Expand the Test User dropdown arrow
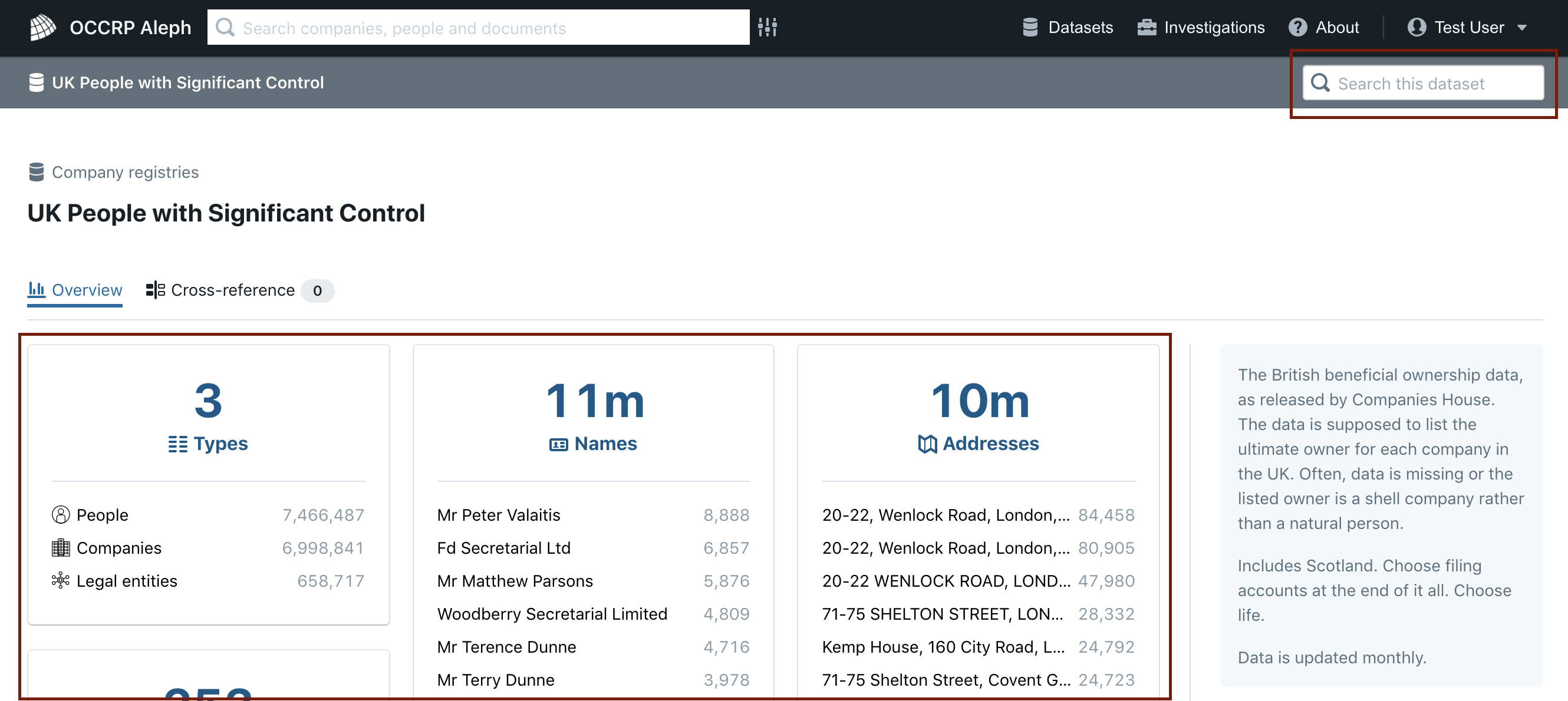Screen dimensions: 1568x701 [1522, 27]
